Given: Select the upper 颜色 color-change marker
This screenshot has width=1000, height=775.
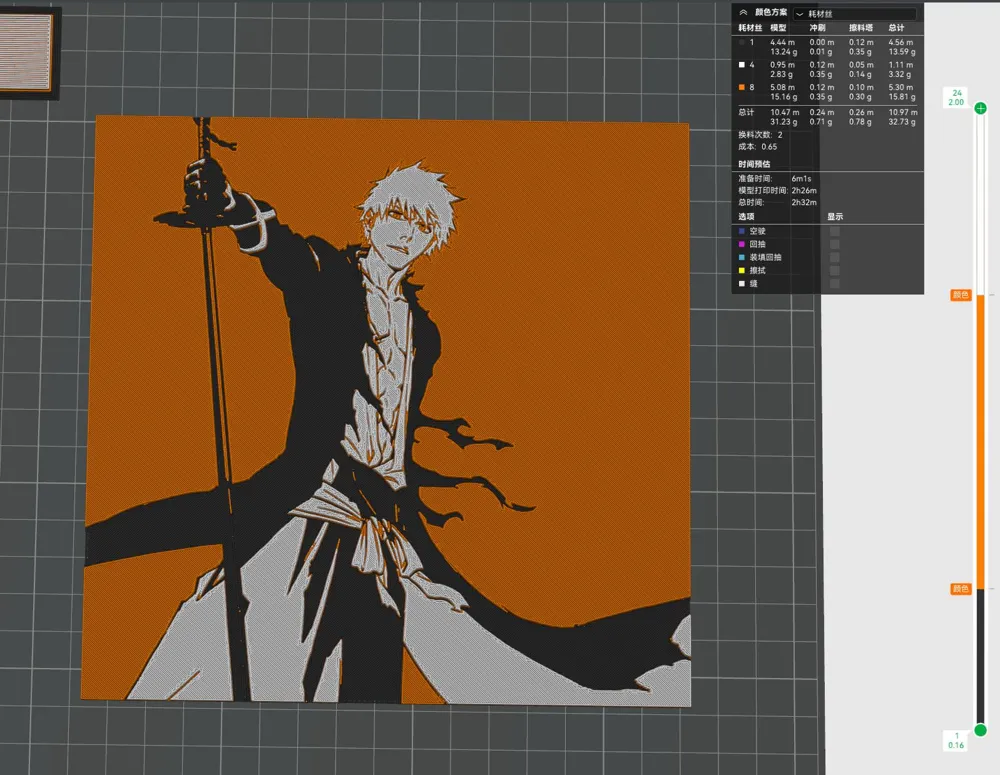Looking at the screenshot, I should click(960, 295).
